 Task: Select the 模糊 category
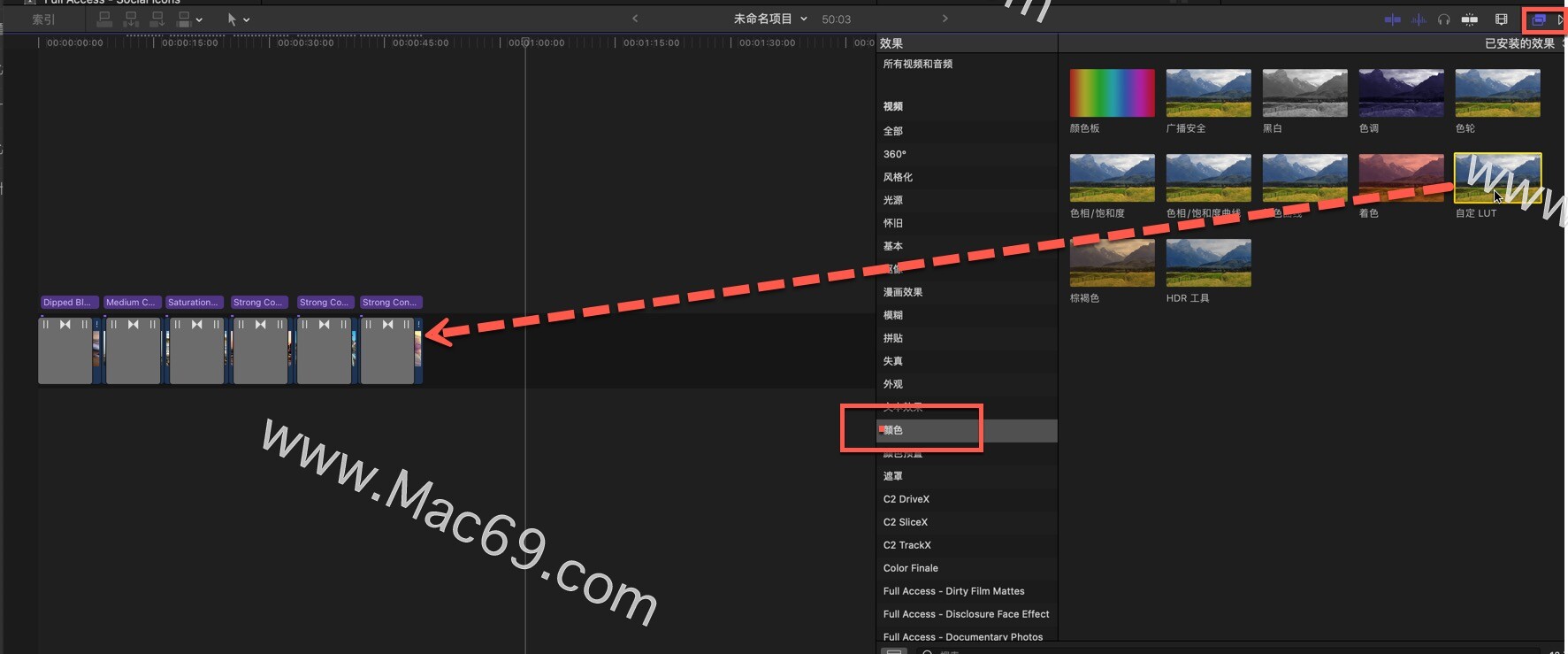967,315
